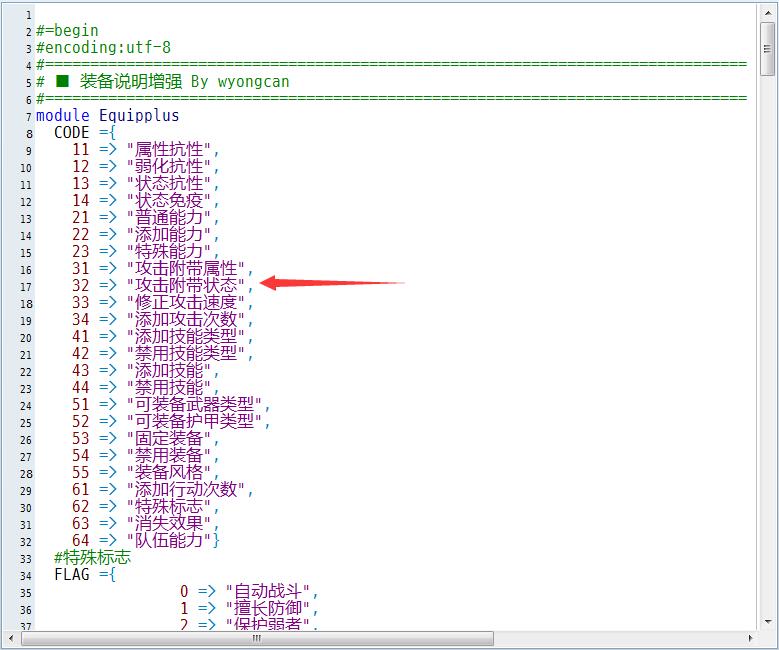Click key number 51 on line 24
This screenshot has width=779, height=650.
click(x=80, y=405)
